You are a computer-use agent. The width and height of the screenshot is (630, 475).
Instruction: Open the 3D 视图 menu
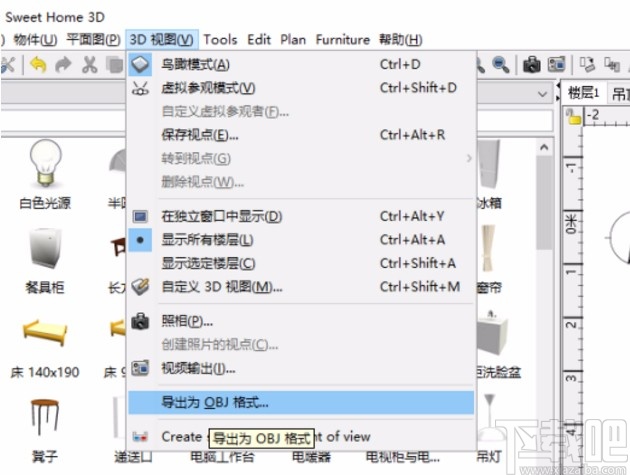[x=162, y=40]
